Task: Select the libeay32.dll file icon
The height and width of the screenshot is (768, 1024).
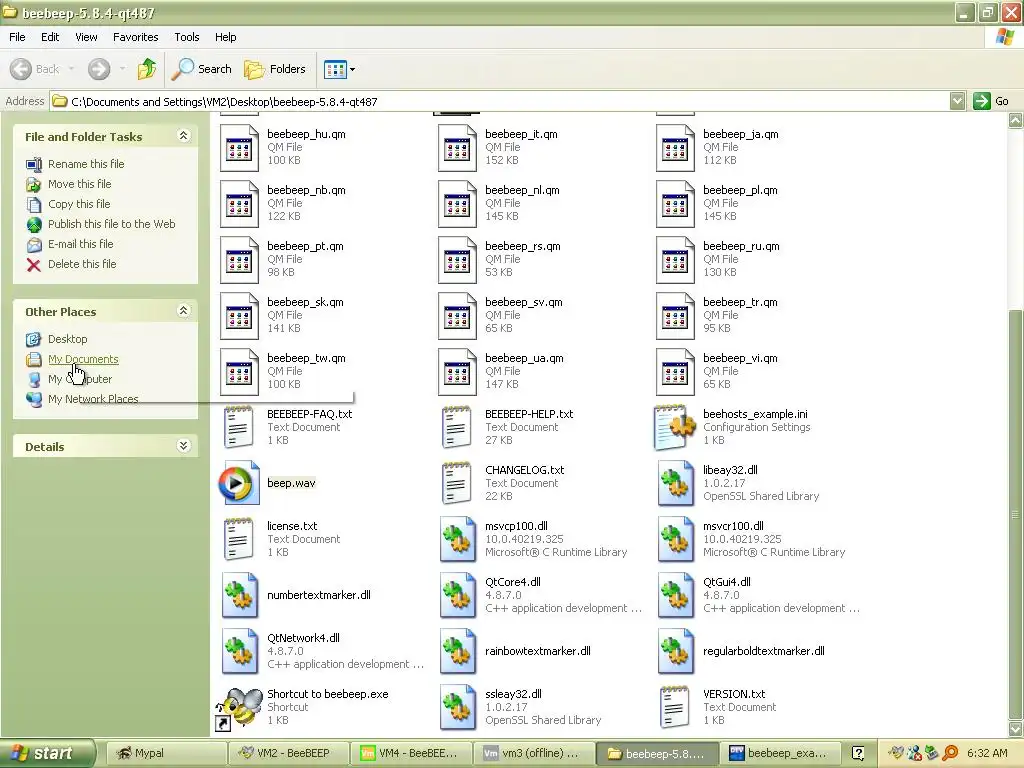Action: click(x=675, y=483)
